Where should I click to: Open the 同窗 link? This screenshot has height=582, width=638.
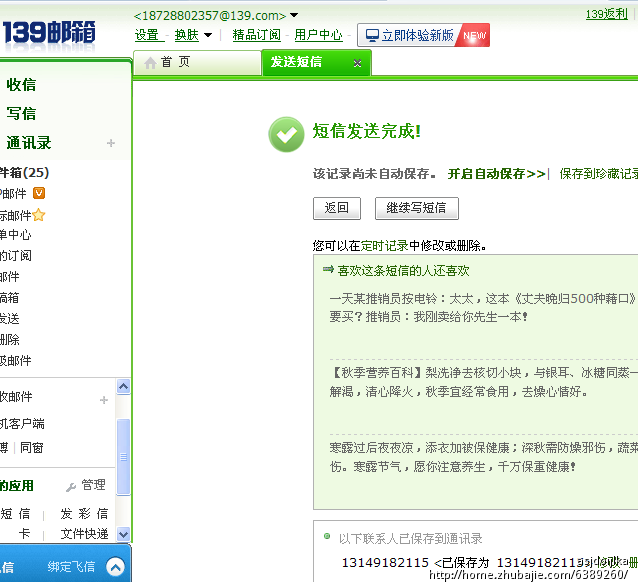tap(32, 448)
